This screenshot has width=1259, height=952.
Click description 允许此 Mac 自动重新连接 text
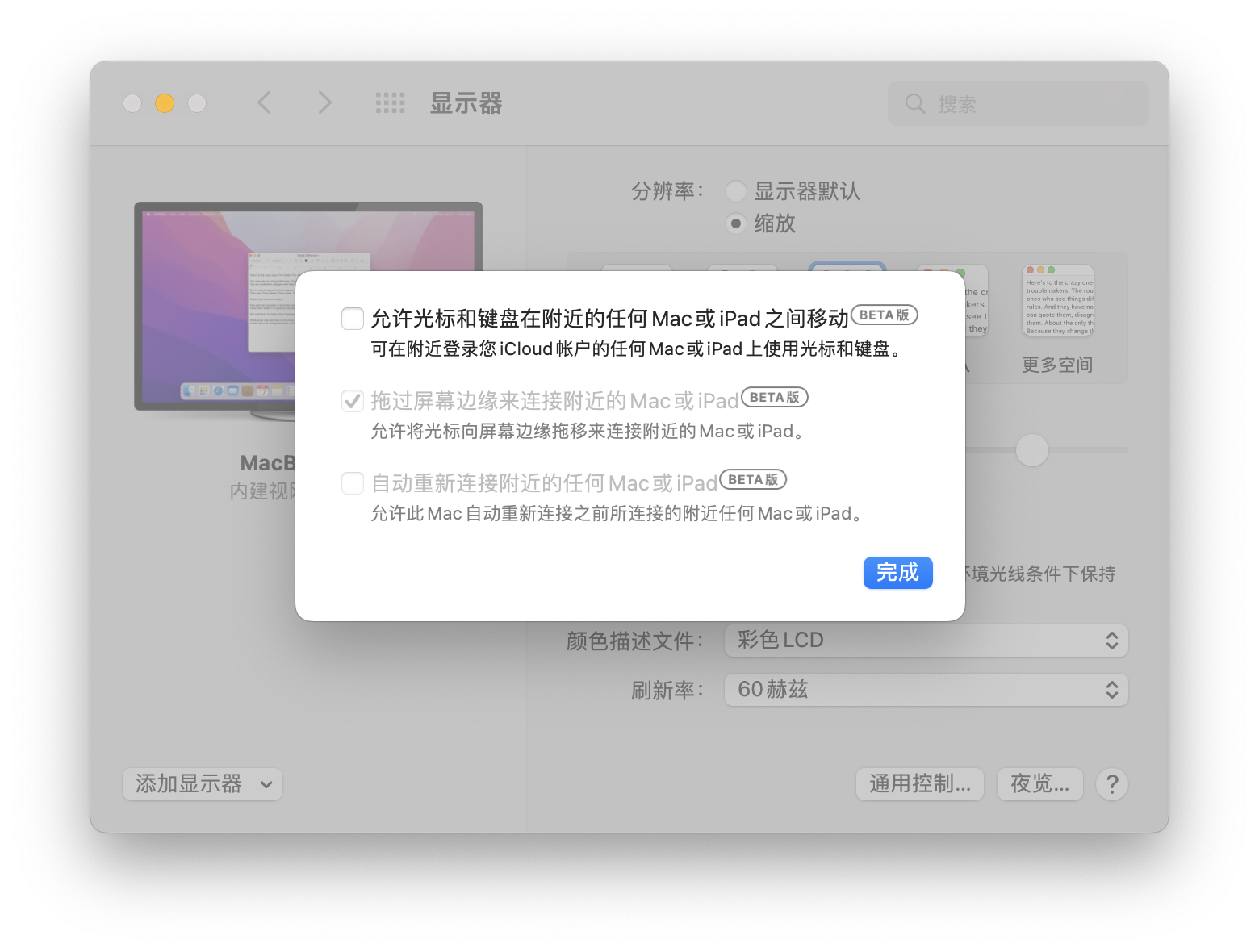click(x=617, y=514)
